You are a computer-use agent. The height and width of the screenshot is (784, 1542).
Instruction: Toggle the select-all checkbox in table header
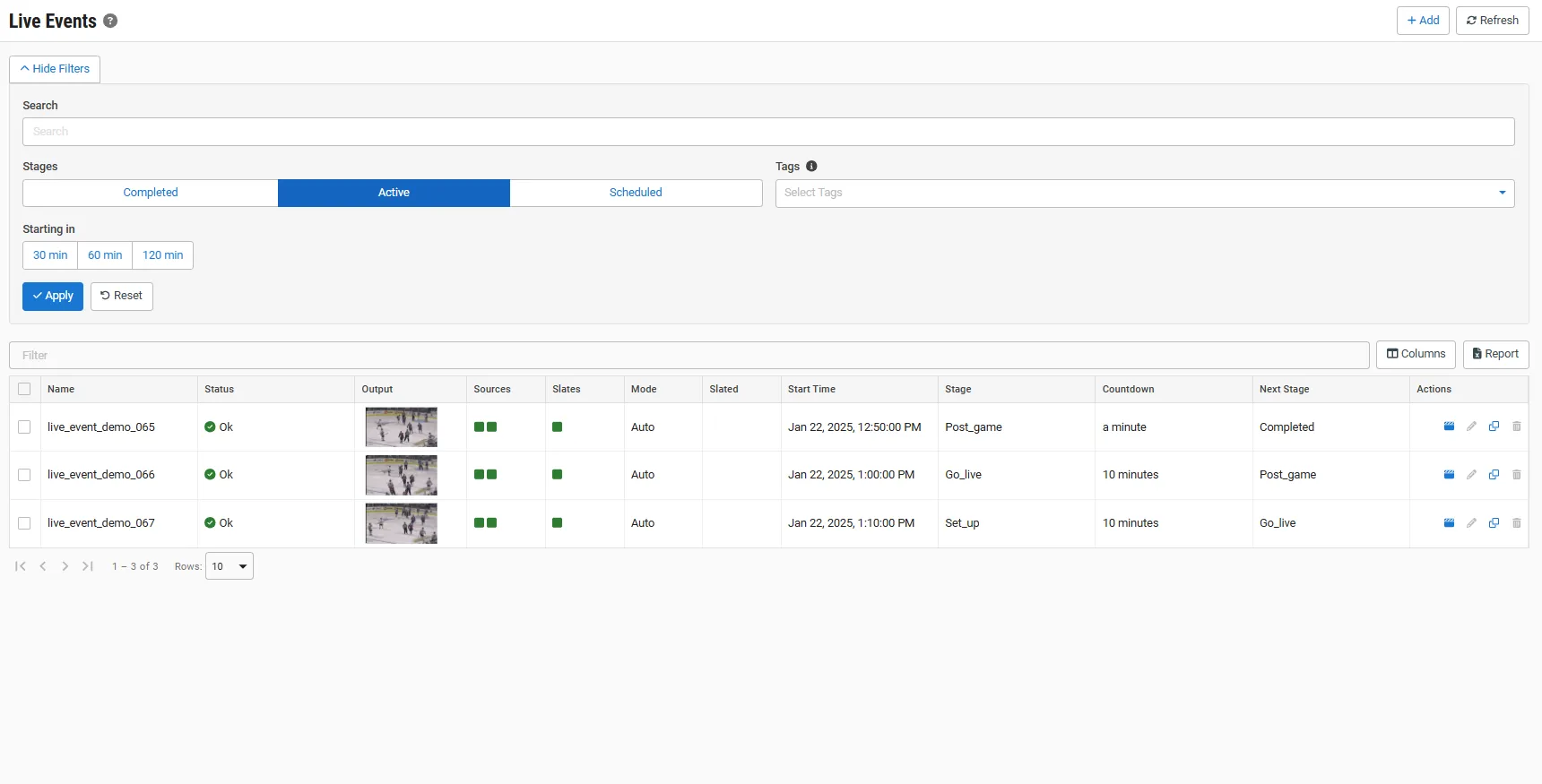point(24,389)
